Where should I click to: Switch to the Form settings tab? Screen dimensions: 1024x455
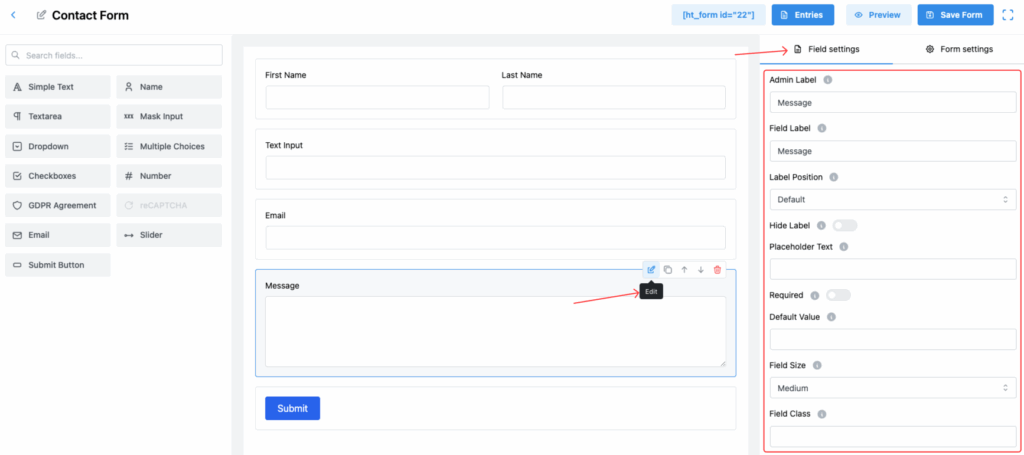pos(959,49)
